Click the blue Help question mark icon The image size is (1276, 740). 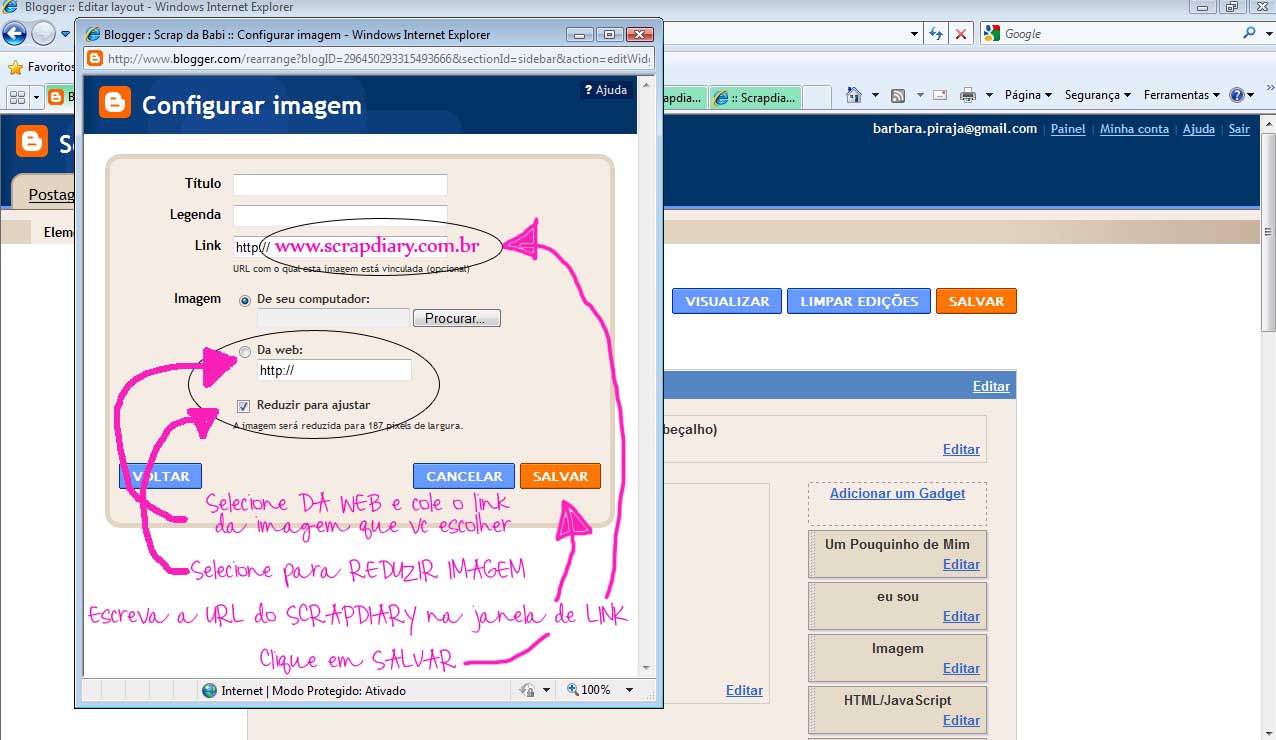[x=1237, y=95]
